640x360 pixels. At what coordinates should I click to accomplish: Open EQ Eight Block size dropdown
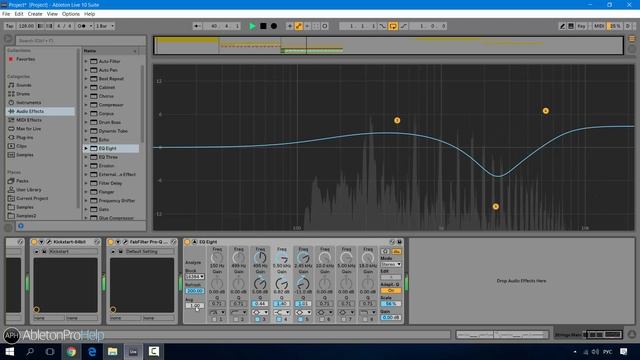click(x=195, y=277)
